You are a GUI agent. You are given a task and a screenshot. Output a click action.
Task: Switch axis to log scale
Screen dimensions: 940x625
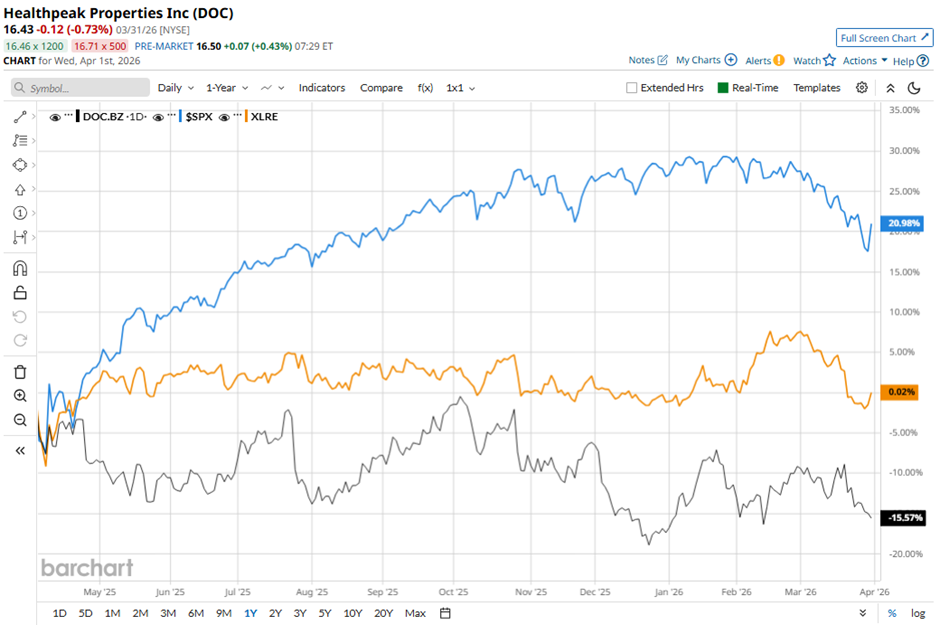tap(918, 613)
